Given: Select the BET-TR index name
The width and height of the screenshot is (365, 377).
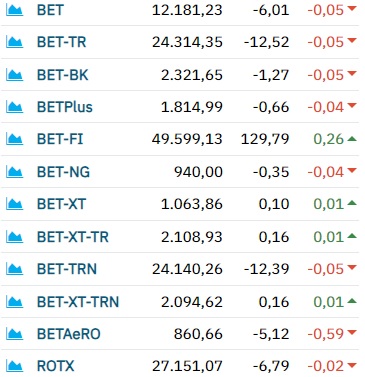Looking at the screenshot, I should 62,42.
